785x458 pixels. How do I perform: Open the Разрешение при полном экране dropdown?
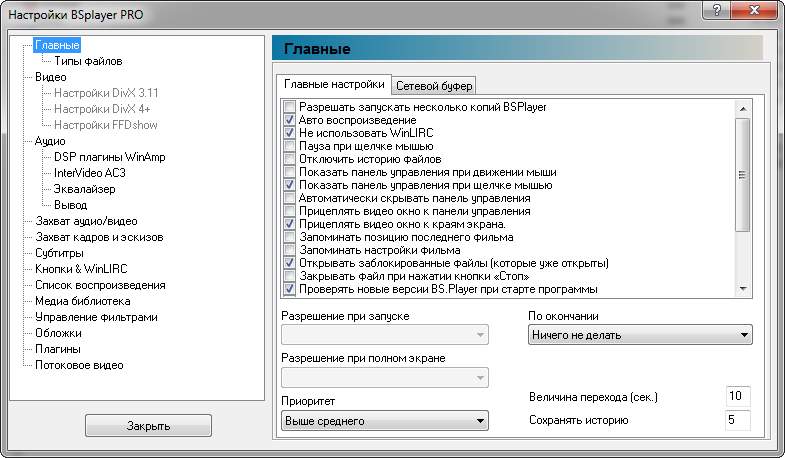(x=384, y=378)
